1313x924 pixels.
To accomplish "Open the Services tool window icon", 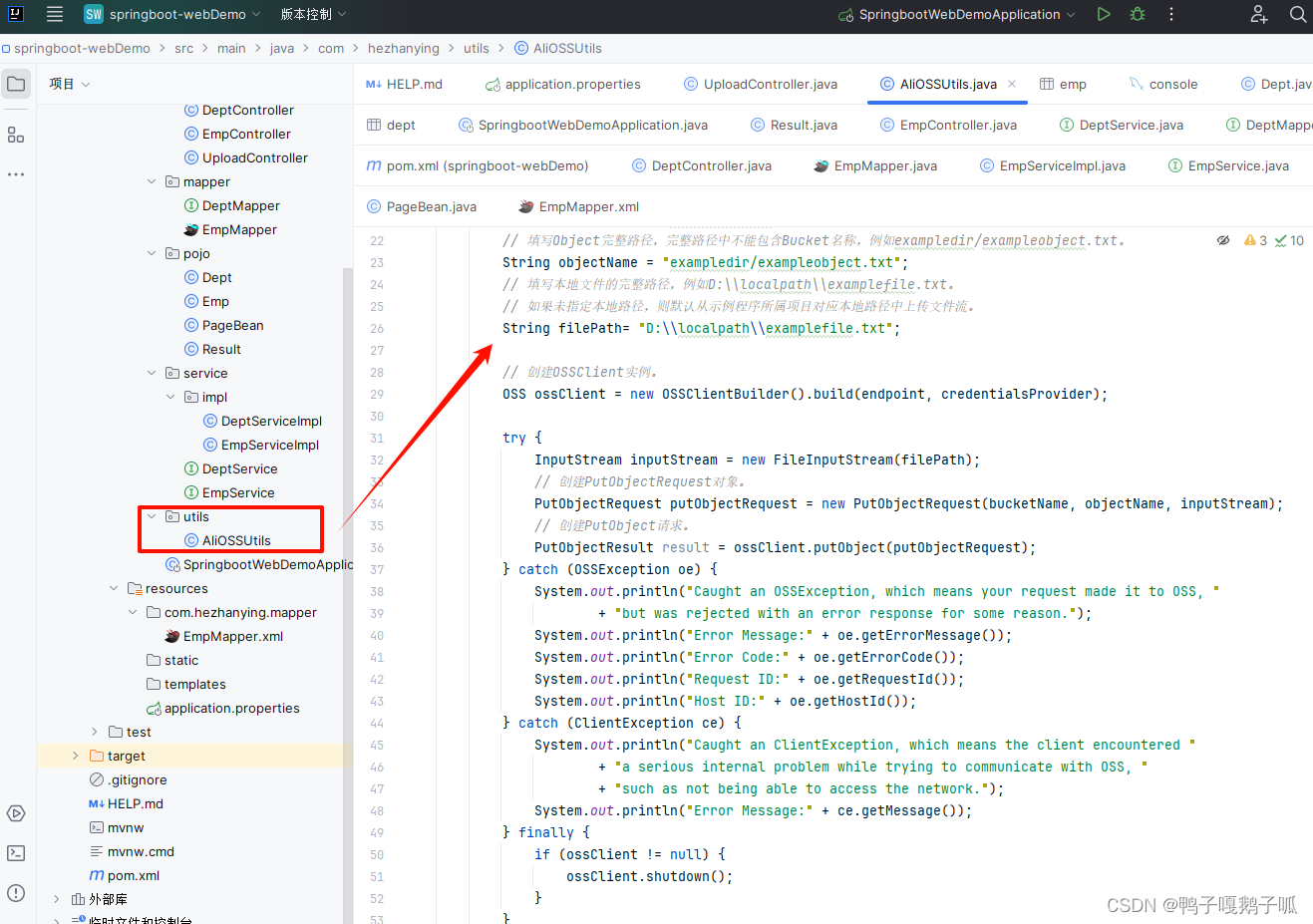I will point(16,813).
